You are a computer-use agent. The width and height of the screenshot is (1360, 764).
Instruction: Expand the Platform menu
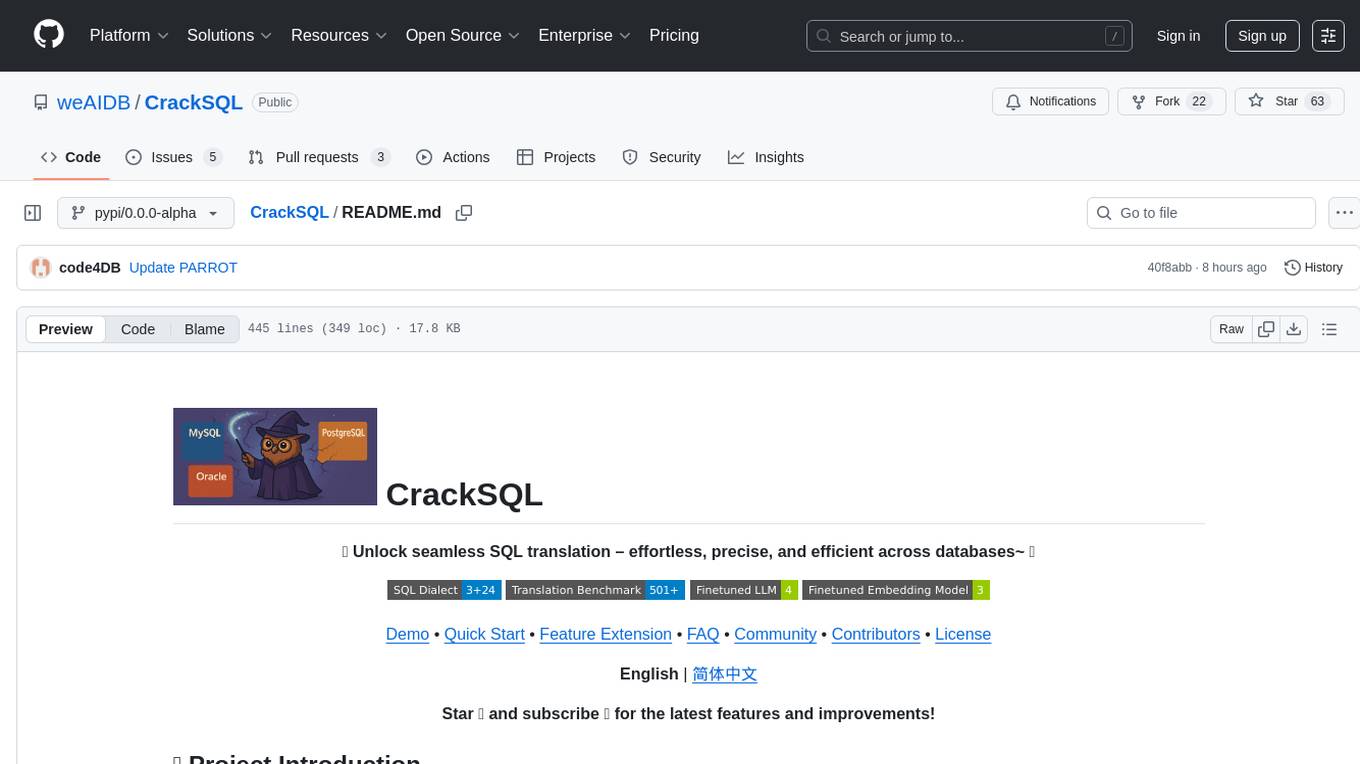click(129, 35)
